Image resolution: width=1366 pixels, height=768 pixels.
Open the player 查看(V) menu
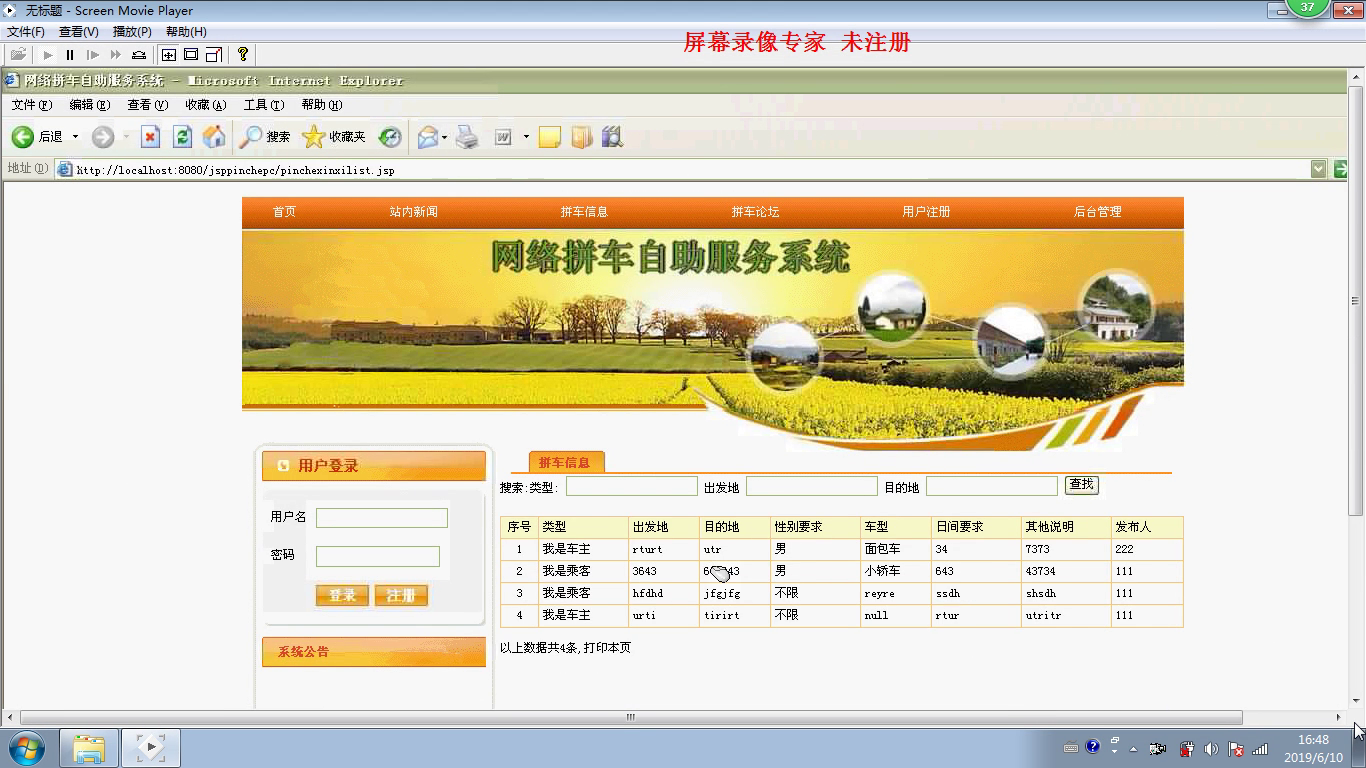coord(79,32)
